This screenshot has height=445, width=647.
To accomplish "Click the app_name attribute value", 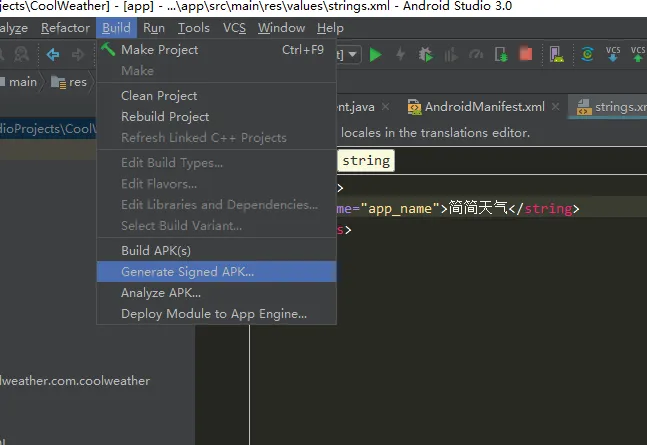I will pyautogui.click(x=399, y=208).
